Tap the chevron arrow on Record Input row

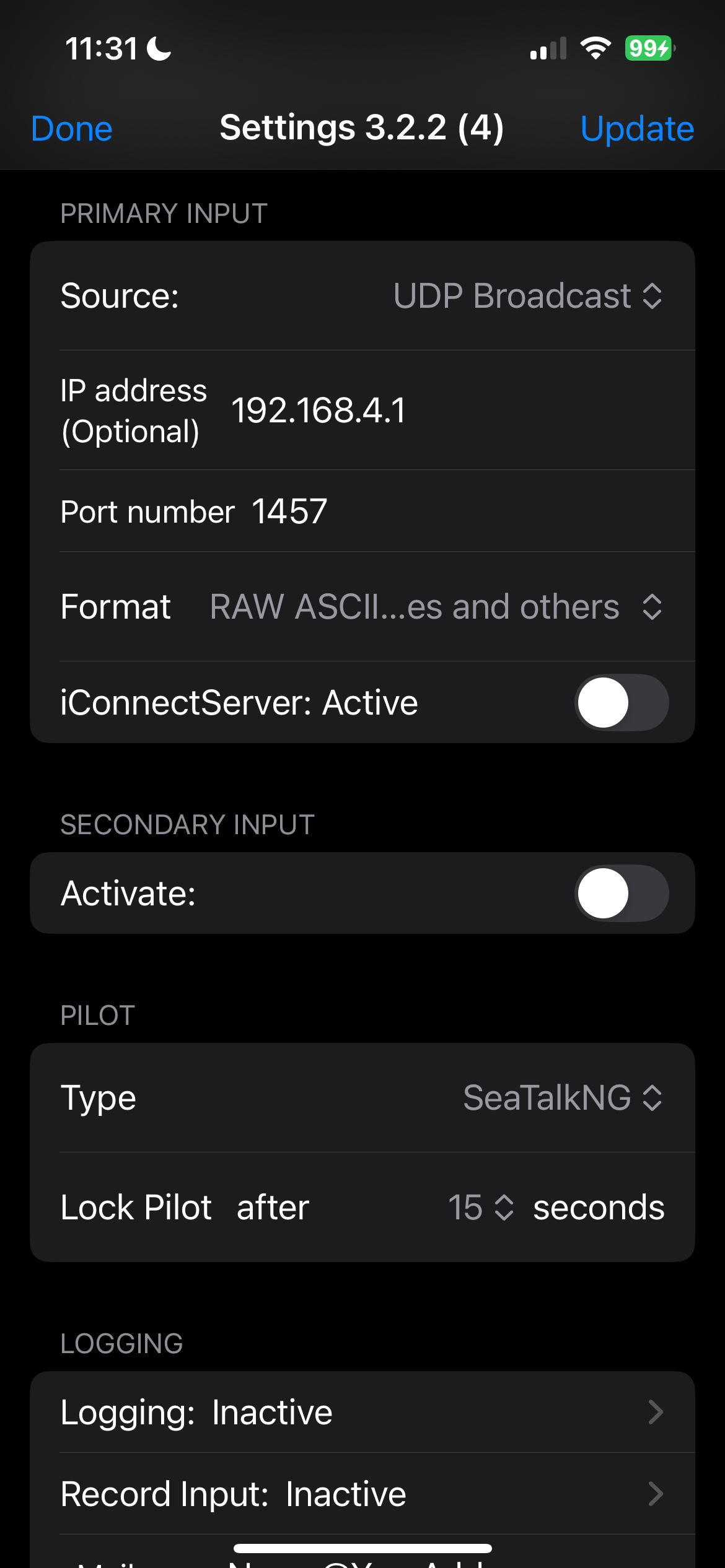click(656, 1494)
